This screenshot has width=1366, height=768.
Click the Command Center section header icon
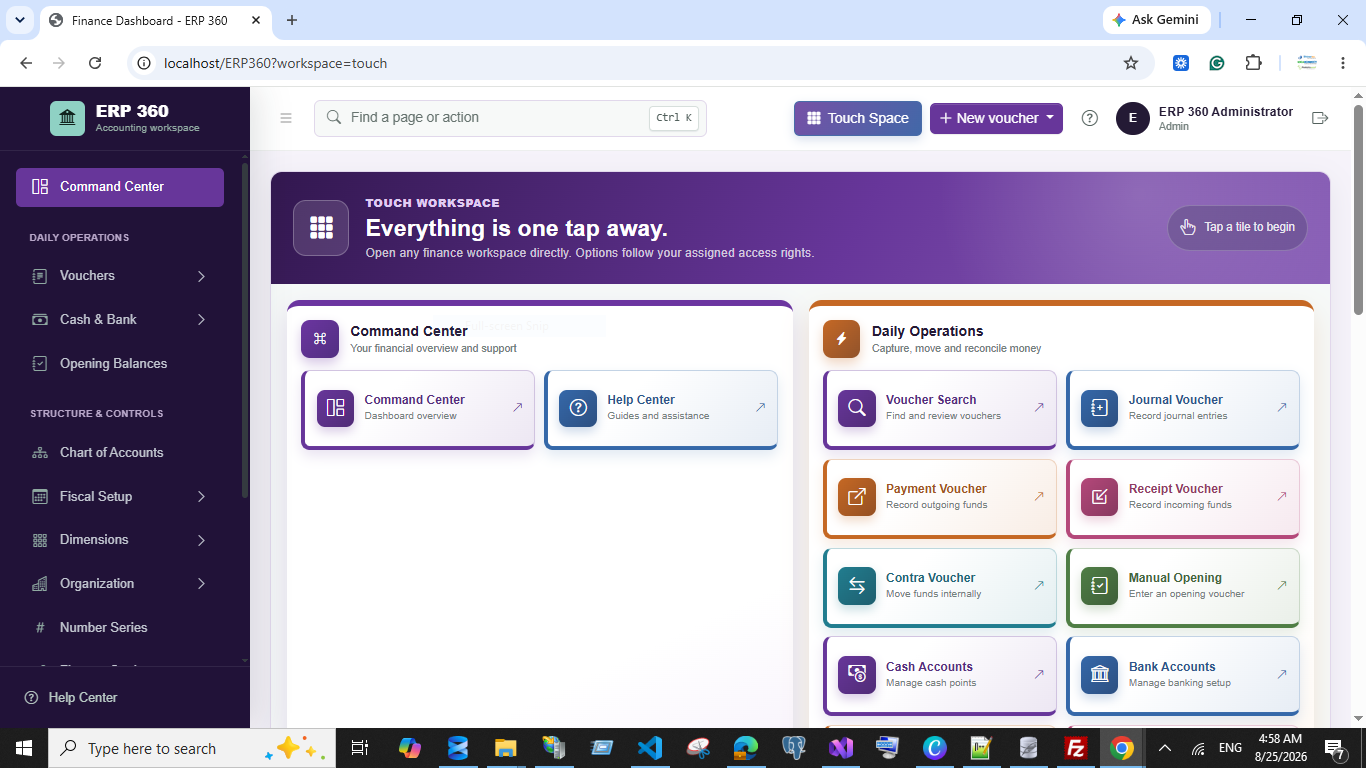[x=320, y=339]
